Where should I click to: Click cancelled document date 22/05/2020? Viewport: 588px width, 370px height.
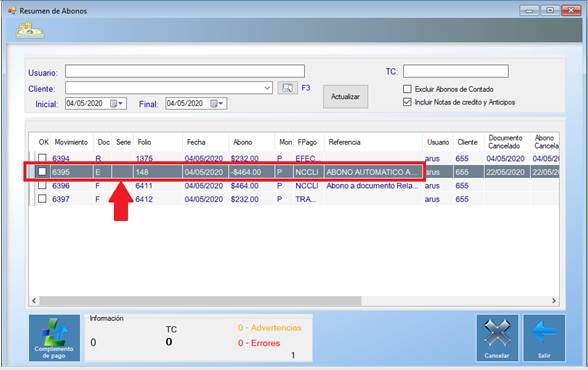click(505, 172)
